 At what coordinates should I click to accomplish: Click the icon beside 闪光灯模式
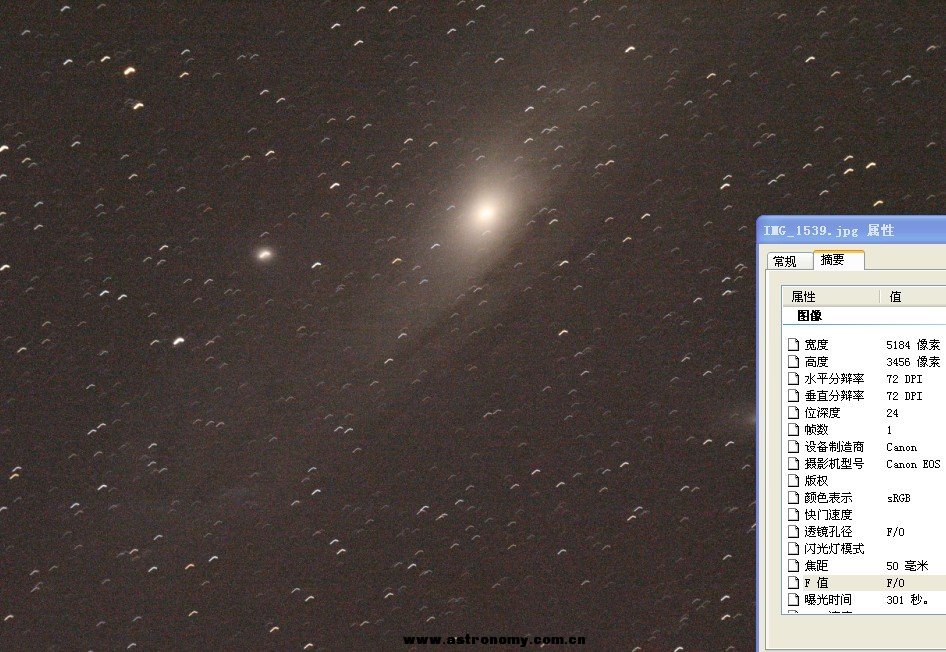point(794,549)
